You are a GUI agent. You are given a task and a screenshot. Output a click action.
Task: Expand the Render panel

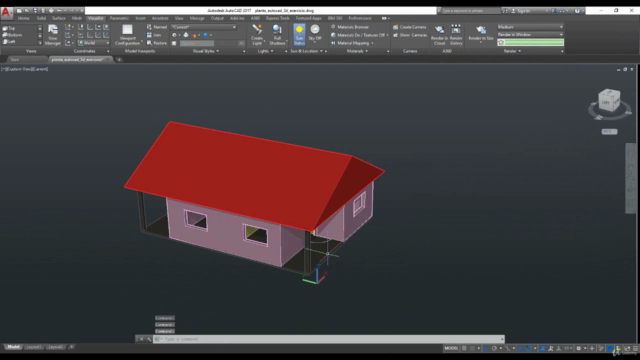(x=512, y=51)
